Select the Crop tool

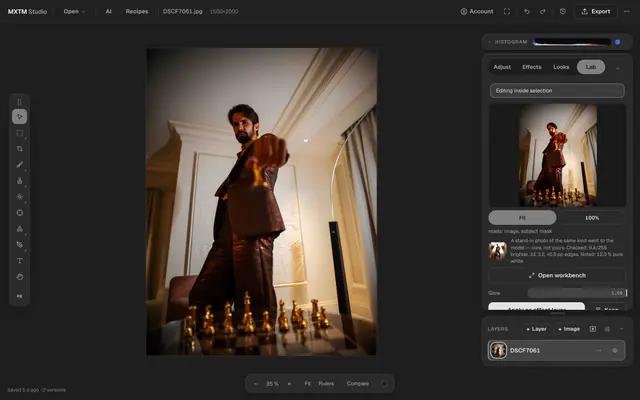(x=20, y=149)
